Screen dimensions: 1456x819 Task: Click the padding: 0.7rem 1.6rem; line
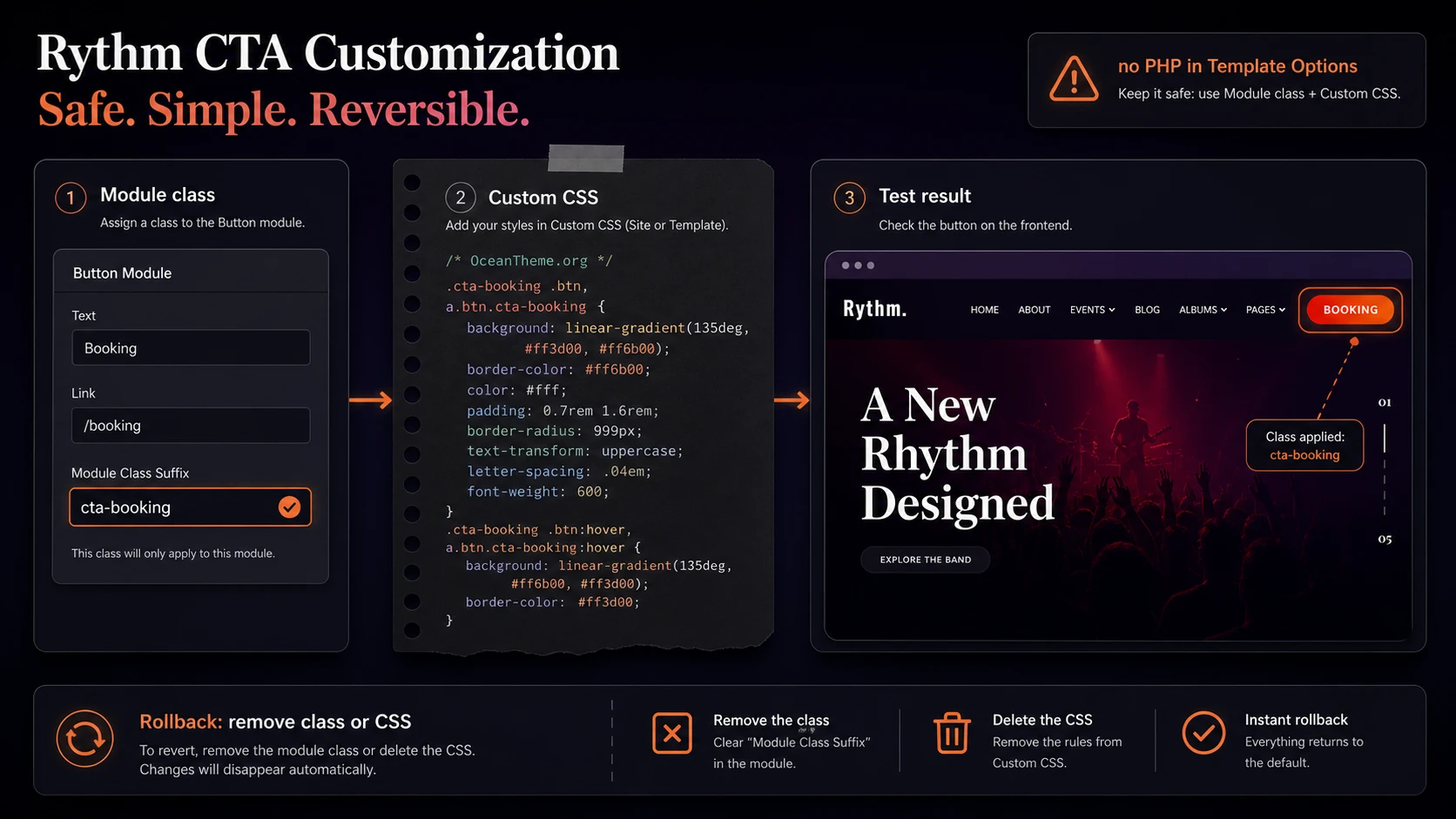563,411
